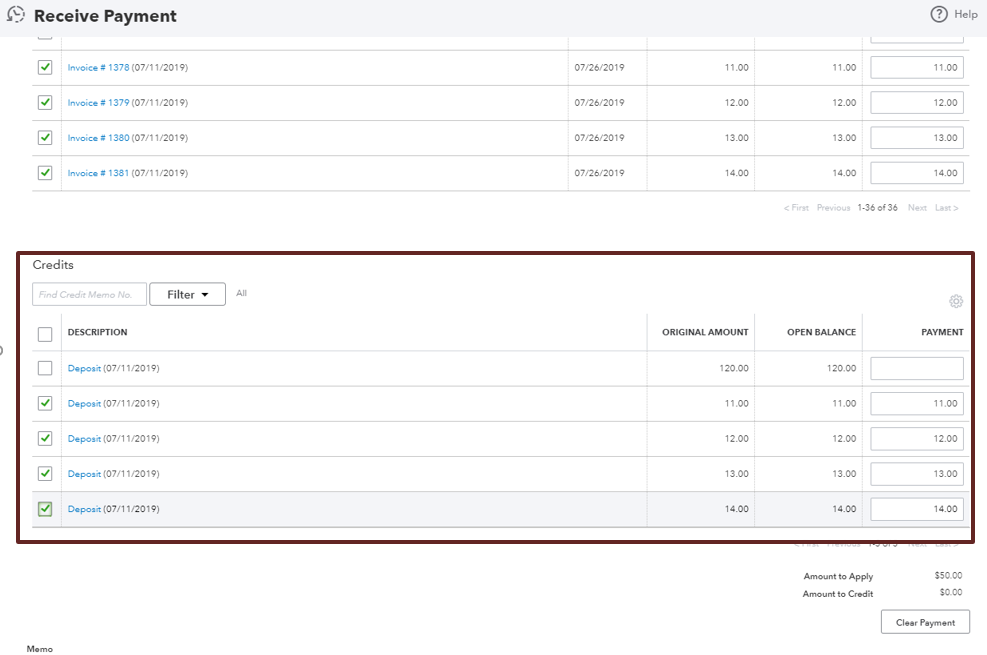
Task: Click the ORIGINAL AMOUNT column header
Action: (x=705, y=332)
